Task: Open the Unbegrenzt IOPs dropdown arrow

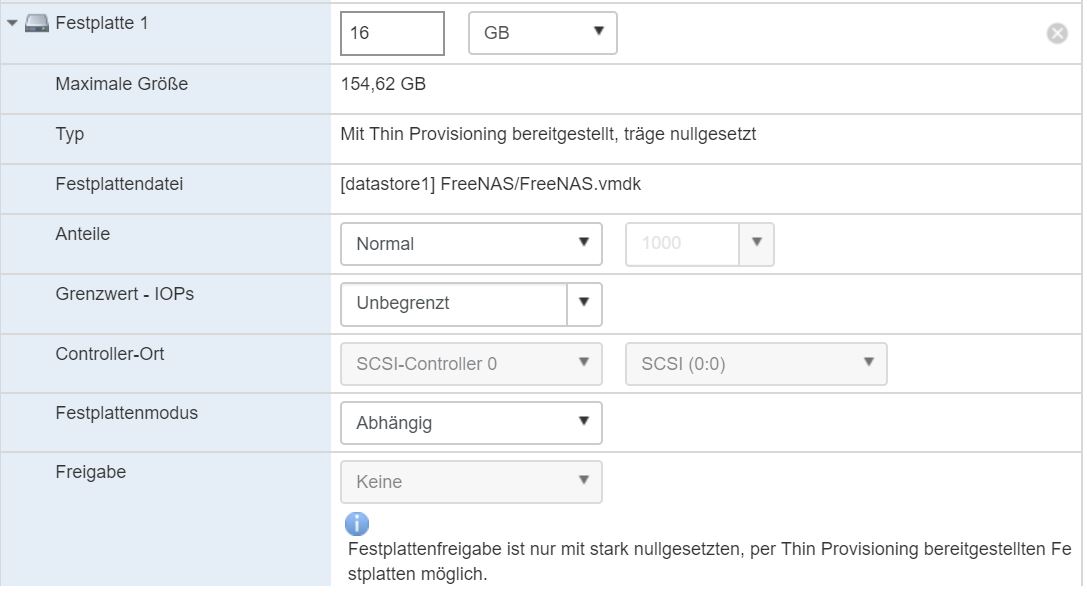Action: tap(585, 303)
